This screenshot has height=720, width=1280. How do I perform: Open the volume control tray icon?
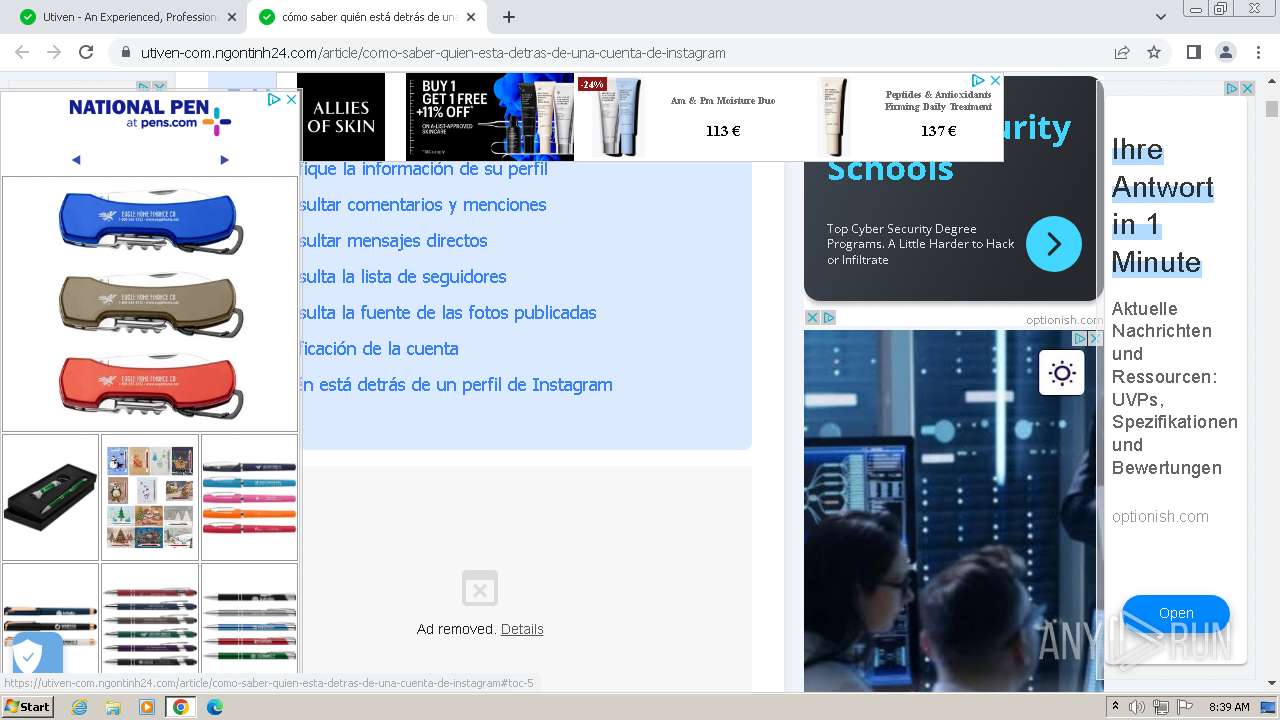click(1137, 707)
